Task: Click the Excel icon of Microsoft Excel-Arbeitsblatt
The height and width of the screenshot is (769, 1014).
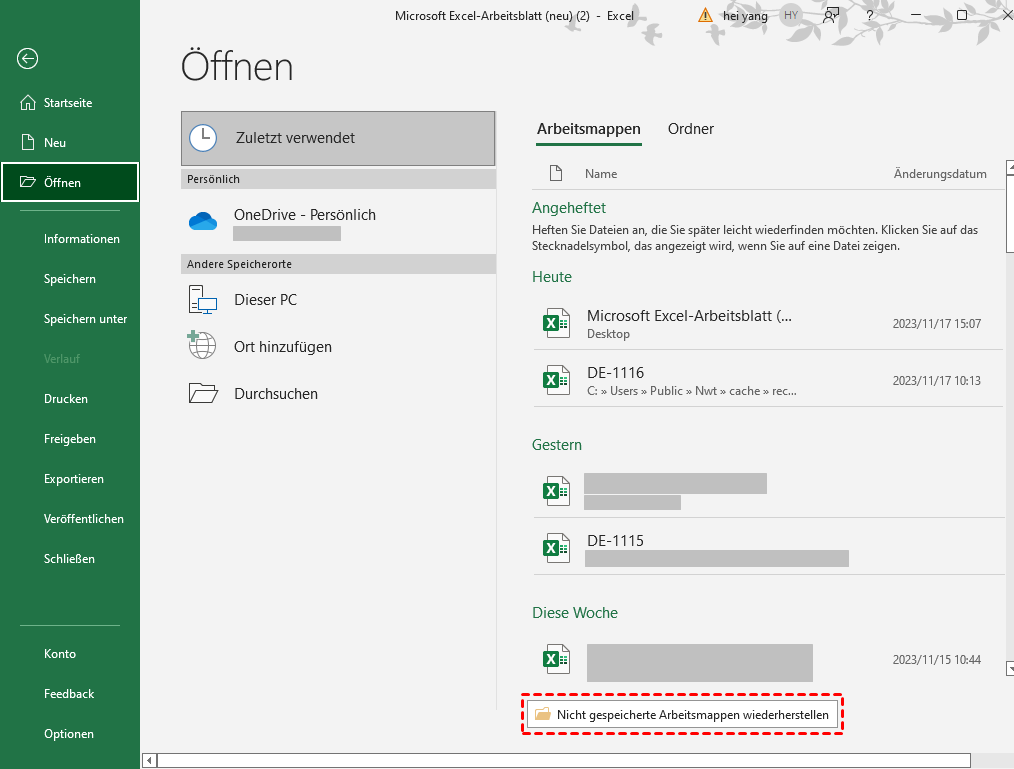Action: click(556, 323)
